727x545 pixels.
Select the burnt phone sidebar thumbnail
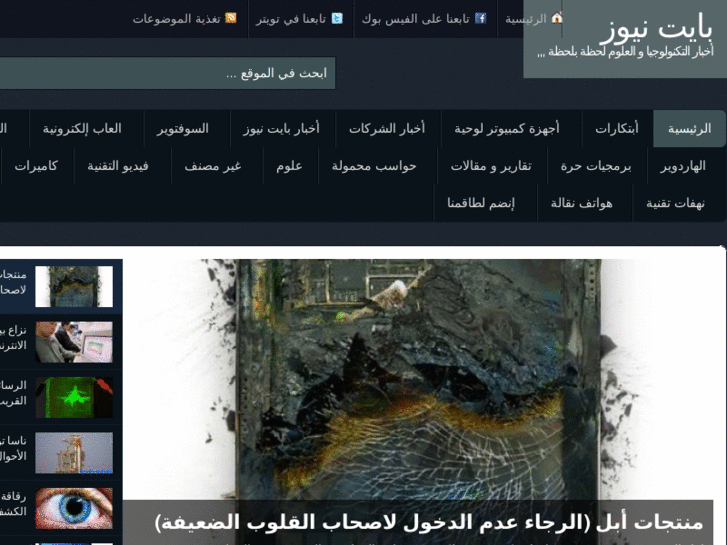point(74,286)
